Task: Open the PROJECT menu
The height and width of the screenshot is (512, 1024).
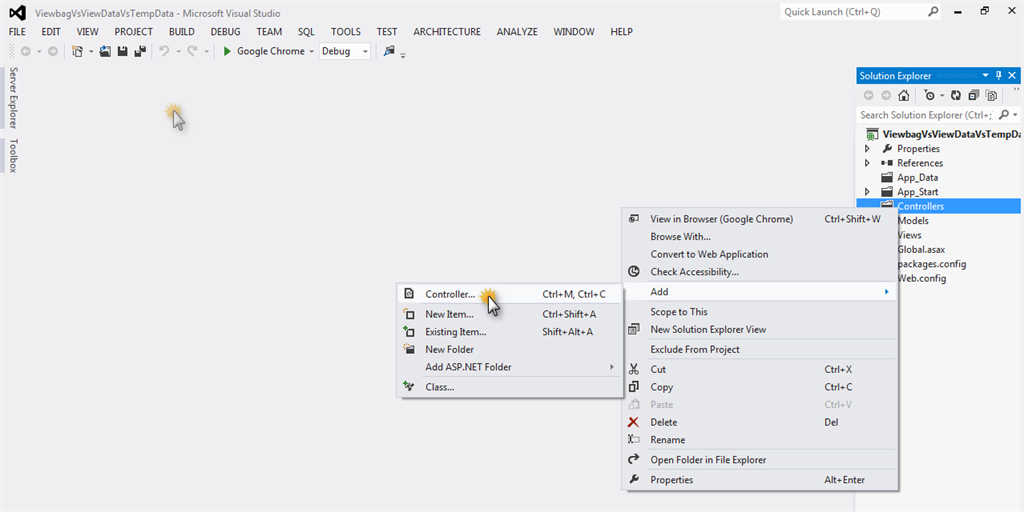Action: 134,31
